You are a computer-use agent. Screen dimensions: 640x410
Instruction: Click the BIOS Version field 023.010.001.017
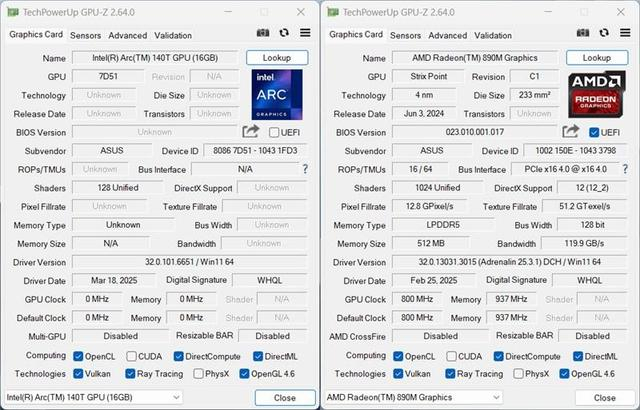point(475,132)
